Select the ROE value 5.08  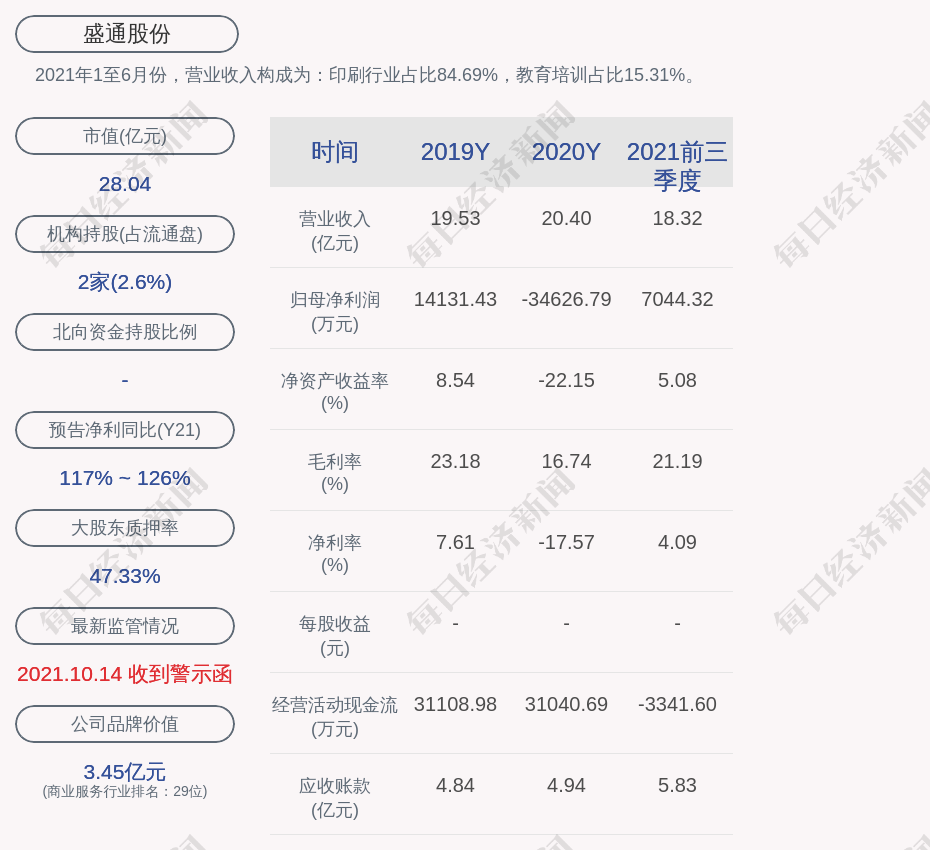pyautogui.click(x=677, y=380)
